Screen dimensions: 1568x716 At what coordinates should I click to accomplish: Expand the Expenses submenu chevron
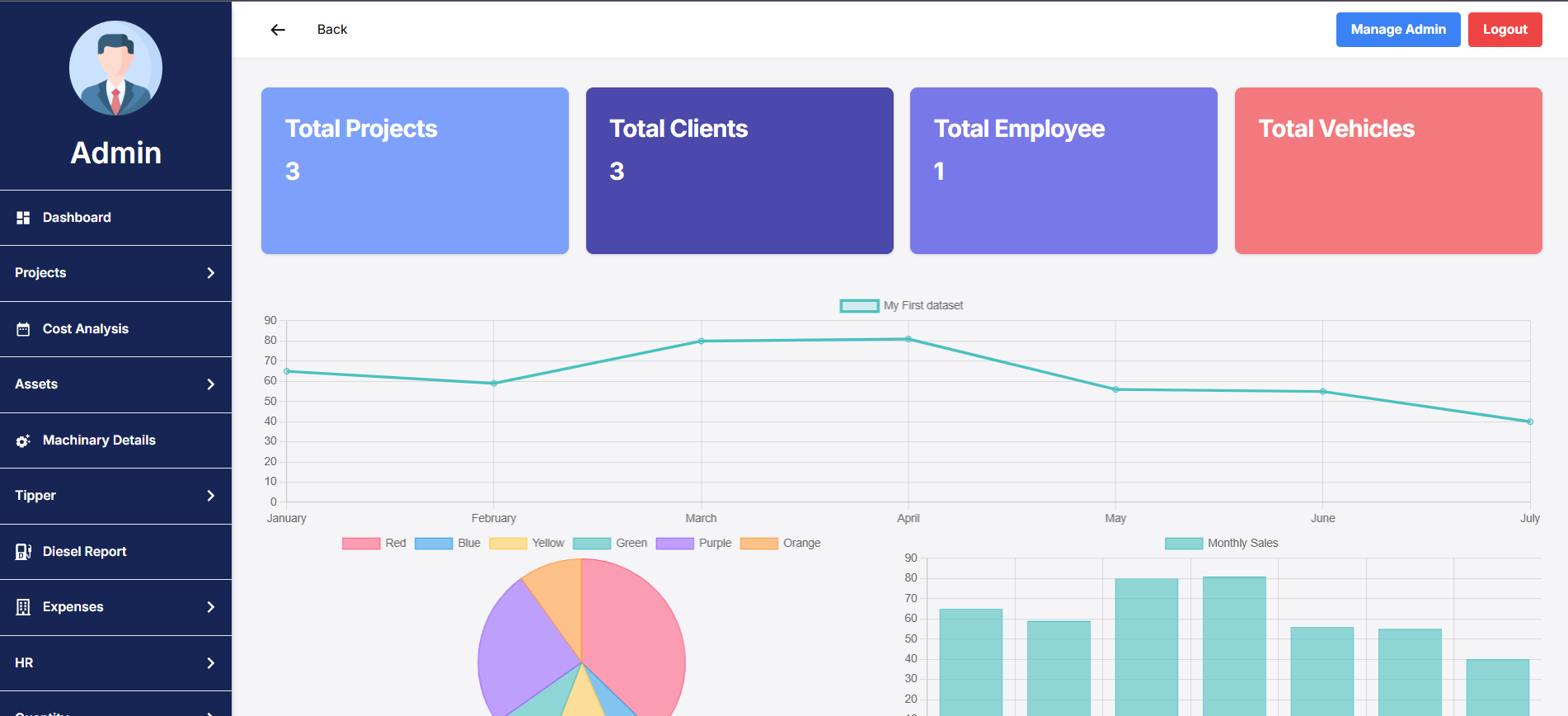pyautogui.click(x=210, y=607)
